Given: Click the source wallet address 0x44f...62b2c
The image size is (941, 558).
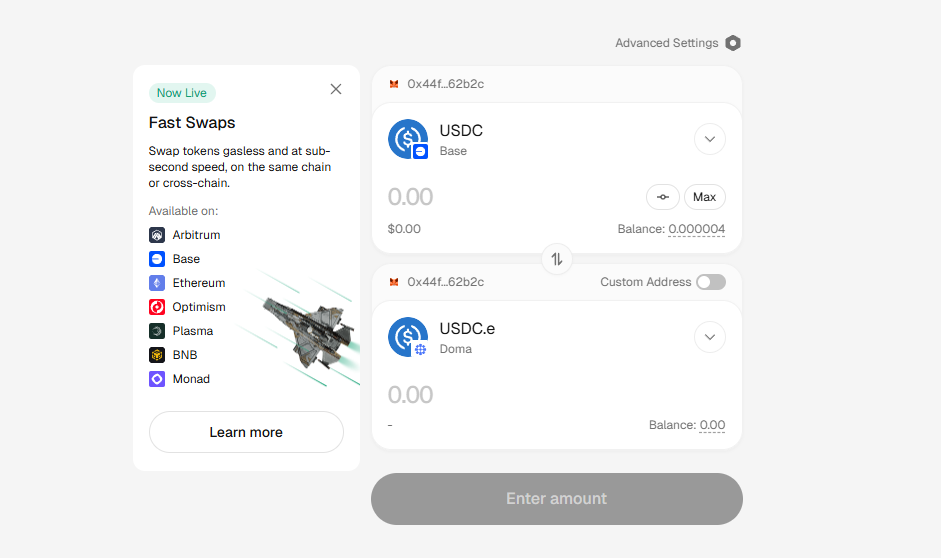Looking at the screenshot, I should tap(445, 84).
